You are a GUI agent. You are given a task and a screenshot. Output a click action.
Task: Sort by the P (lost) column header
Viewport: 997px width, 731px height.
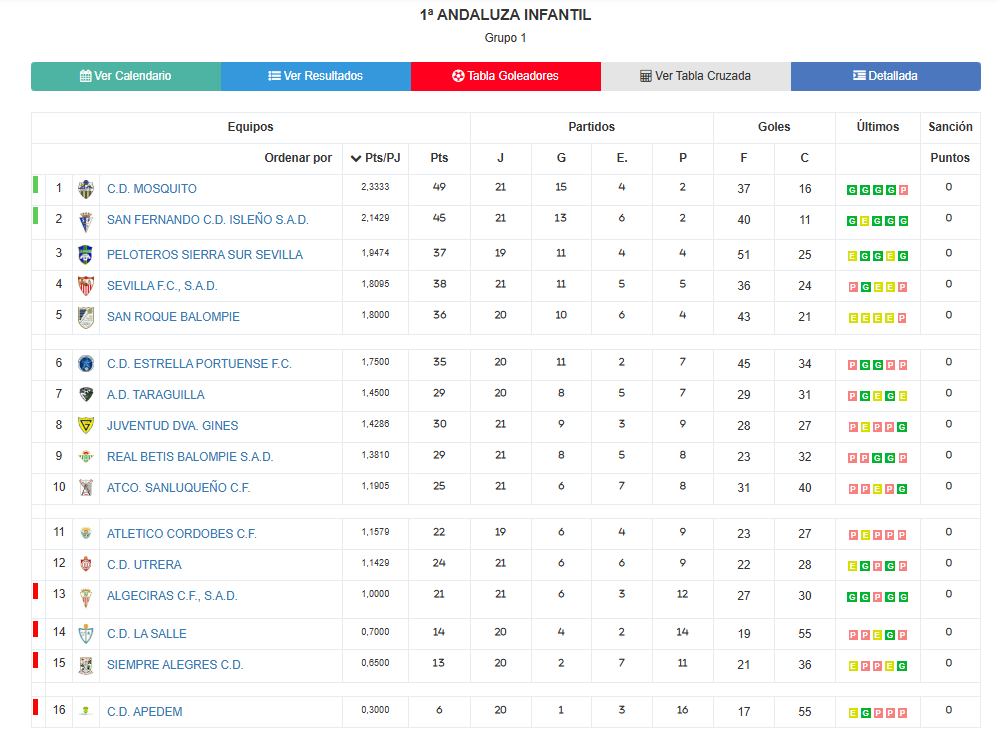coord(683,158)
